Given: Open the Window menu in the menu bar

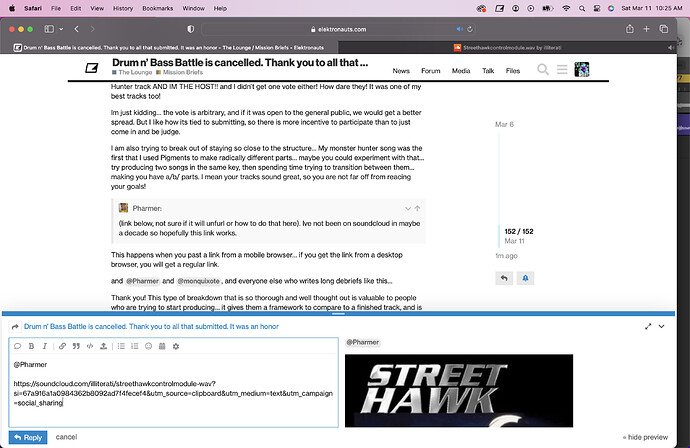Looking at the screenshot, I should [194, 8].
